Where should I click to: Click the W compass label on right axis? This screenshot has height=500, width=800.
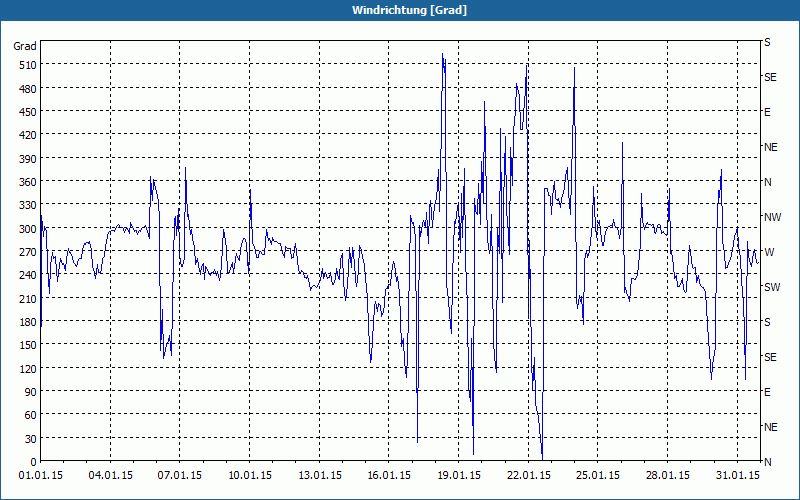pyautogui.click(x=769, y=252)
